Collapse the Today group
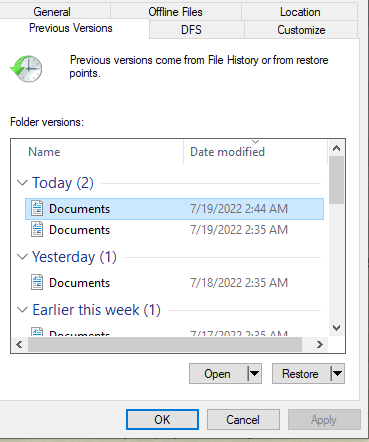The image size is (369, 442). coord(22,183)
